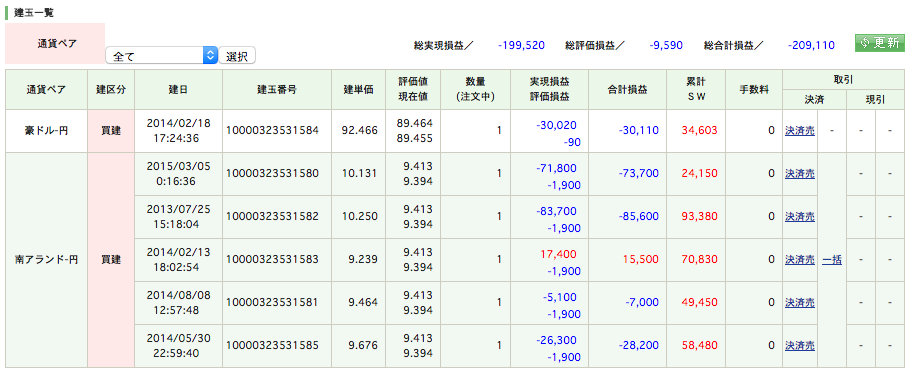The image size is (921, 383).
Task: Click the date 2014/02/13 18:02:54
Action: (x=178, y=260)
